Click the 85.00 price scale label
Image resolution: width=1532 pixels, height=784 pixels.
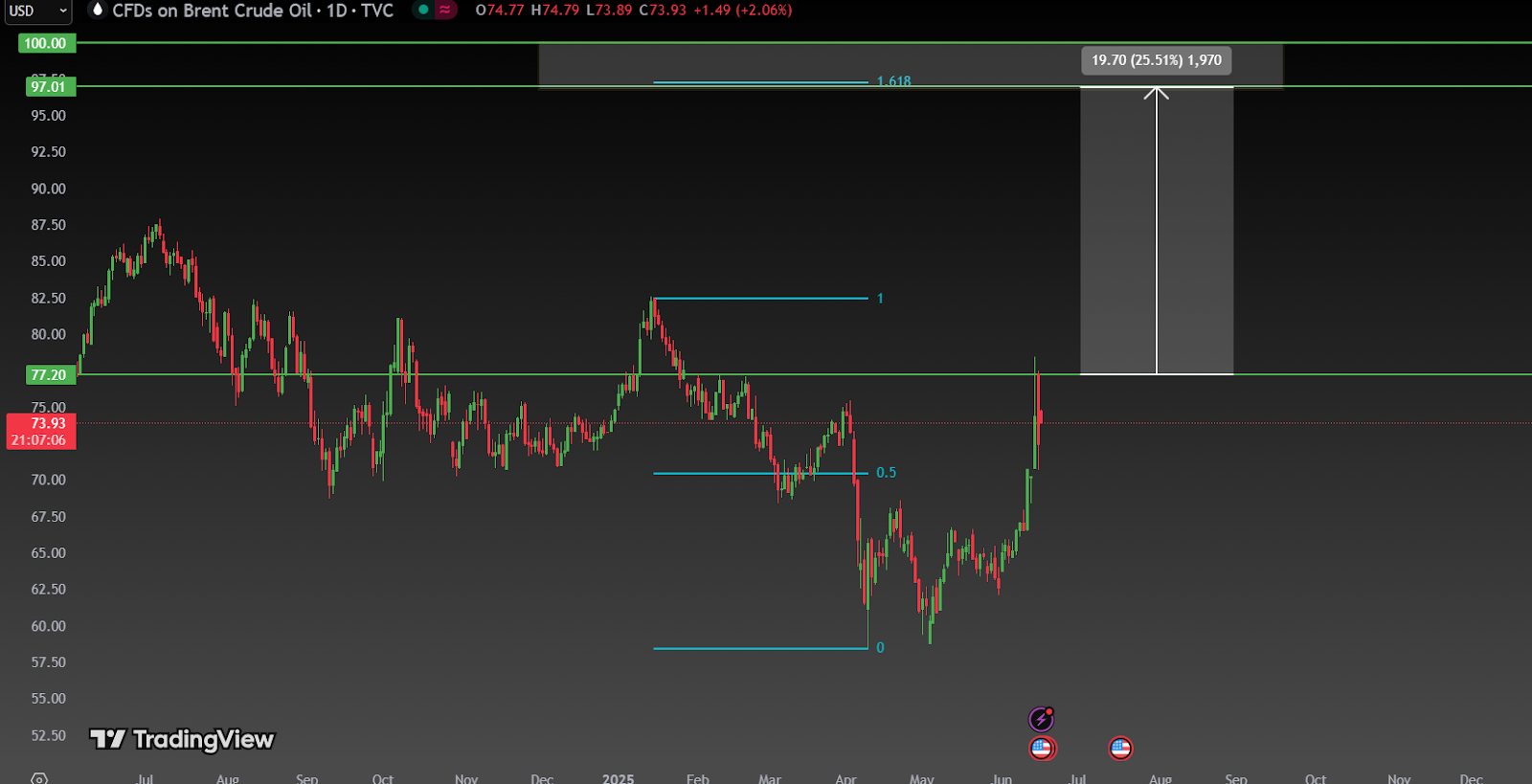[x=49, y=261]
